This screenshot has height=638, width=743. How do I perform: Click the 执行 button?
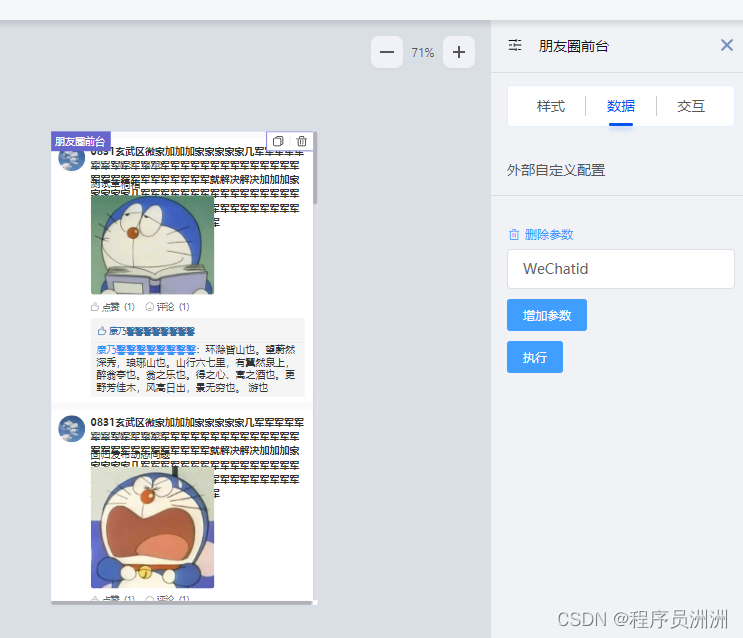pos(535,357)
